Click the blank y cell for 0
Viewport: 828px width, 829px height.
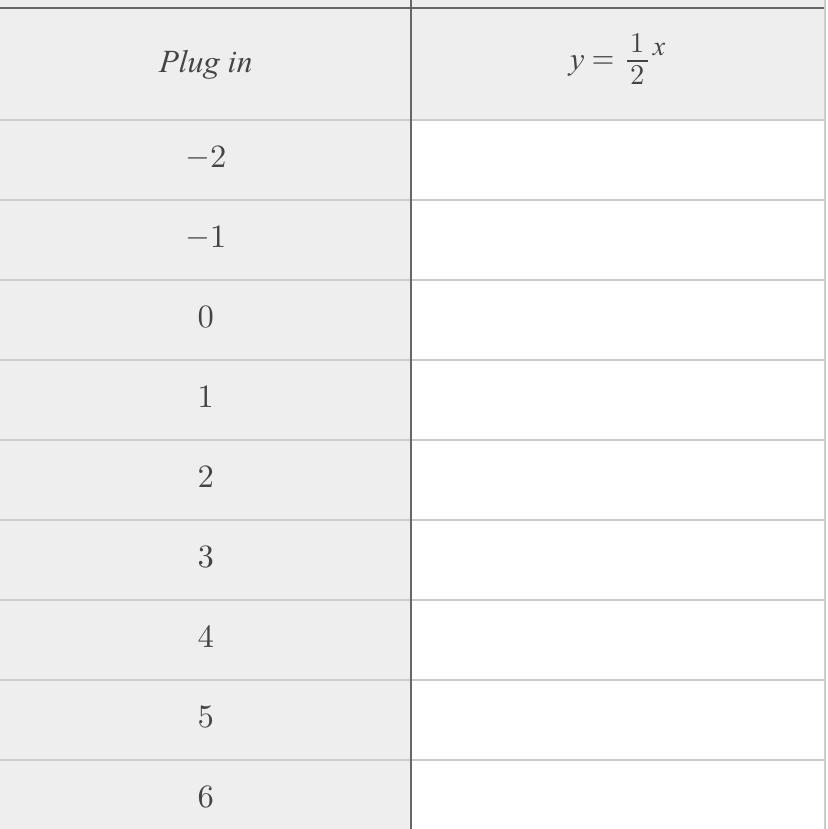[x=618, y=320]
